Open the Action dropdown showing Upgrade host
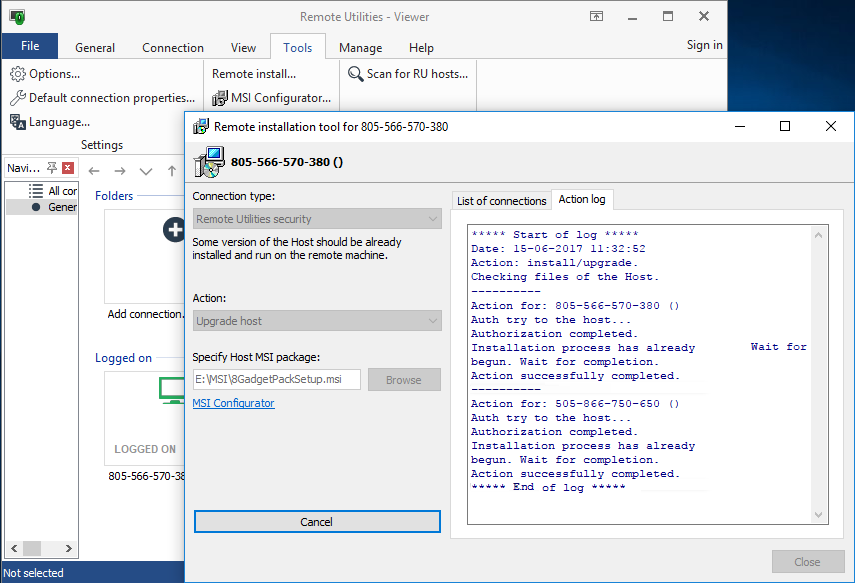Image resolution: width=855 pixels, height=583 pixels. click(x=317, y=321)
